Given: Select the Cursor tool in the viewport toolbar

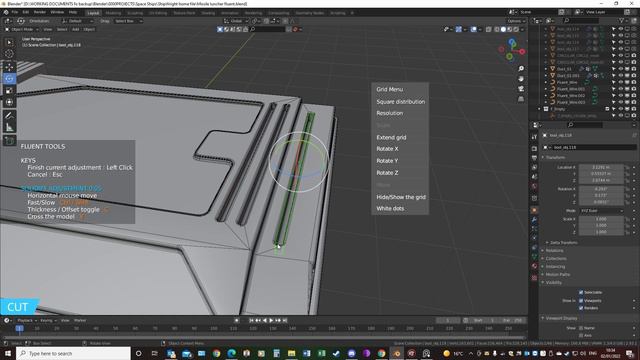Looking at the screenshot, I should pyautogui.click(x=9, y=53).
